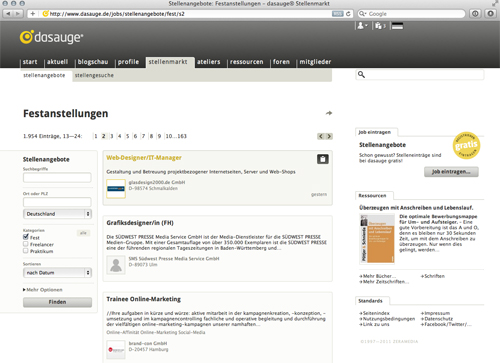Open the user account icon menu
The image size is (500, 363).
coord(362,26)
